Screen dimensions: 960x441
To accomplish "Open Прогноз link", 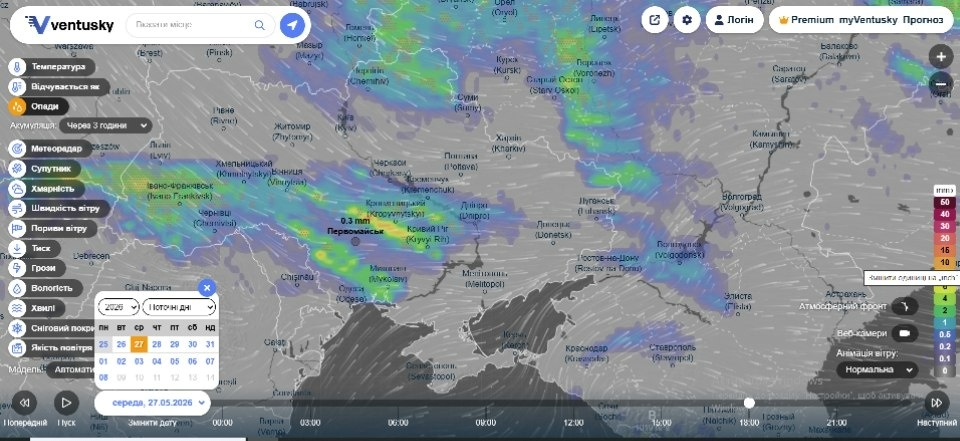I will (x=923, y=20).
